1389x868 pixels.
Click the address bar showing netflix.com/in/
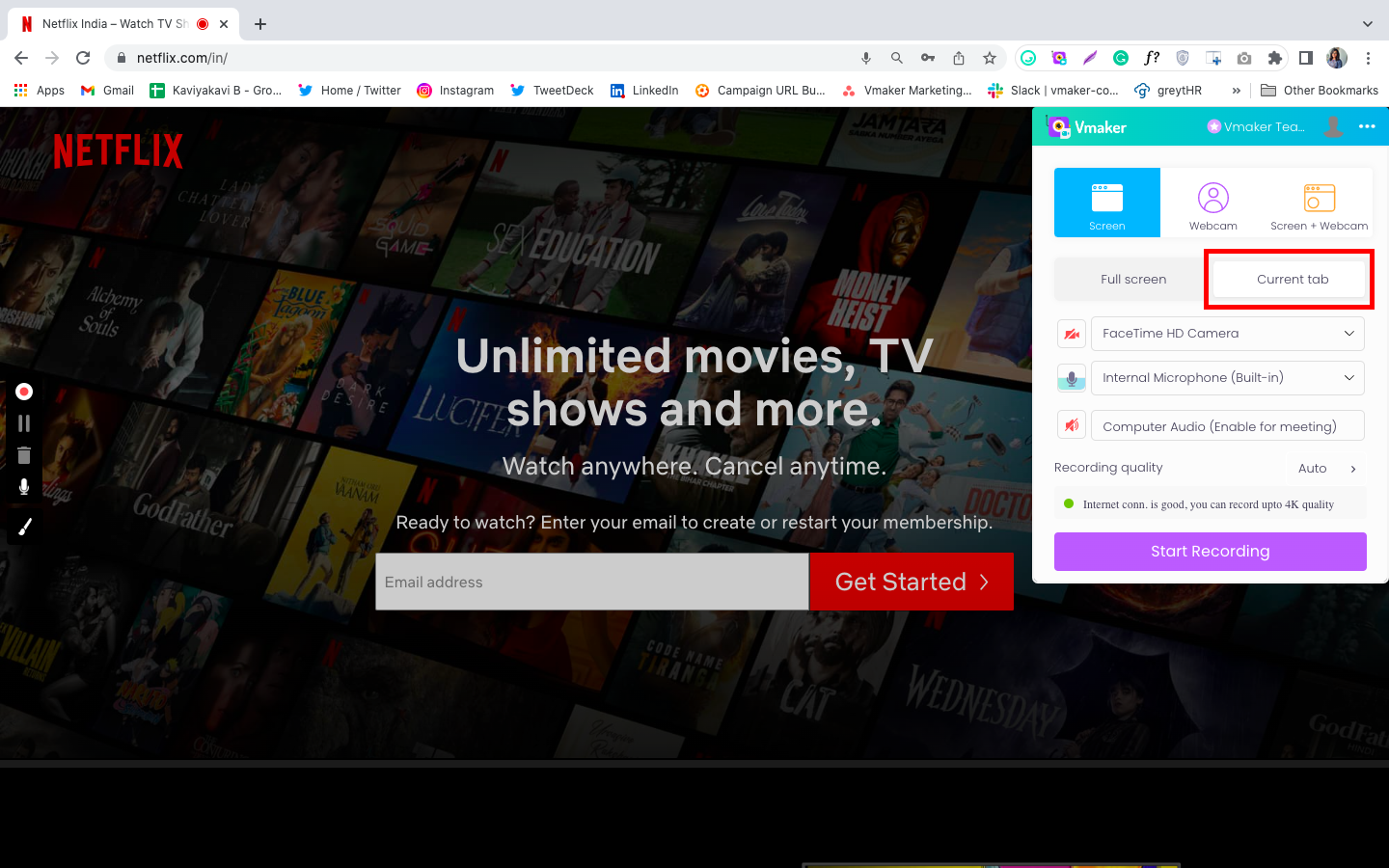tap(482, 58)
